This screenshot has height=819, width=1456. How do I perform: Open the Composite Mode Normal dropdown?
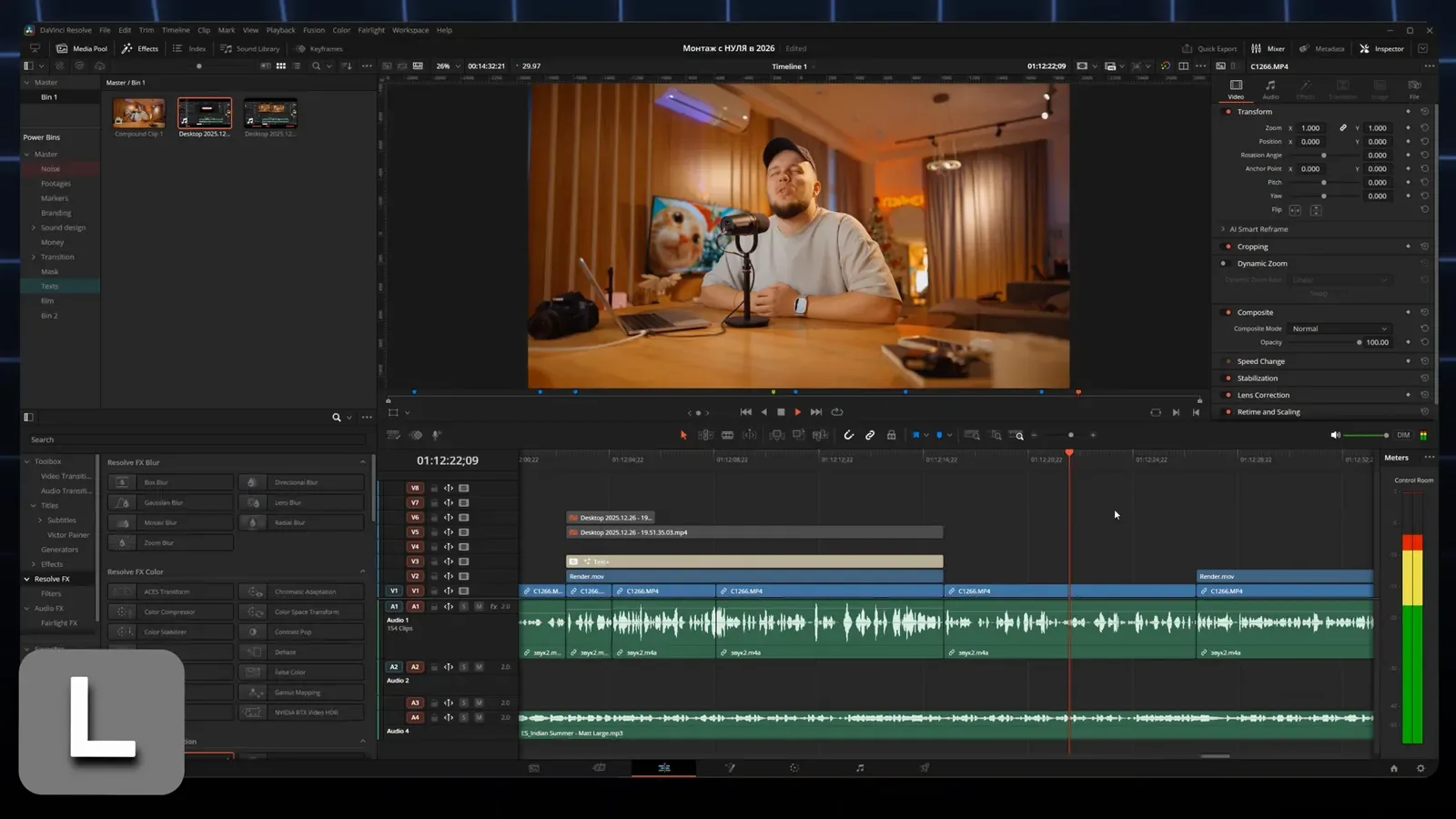pos(1340,329)
